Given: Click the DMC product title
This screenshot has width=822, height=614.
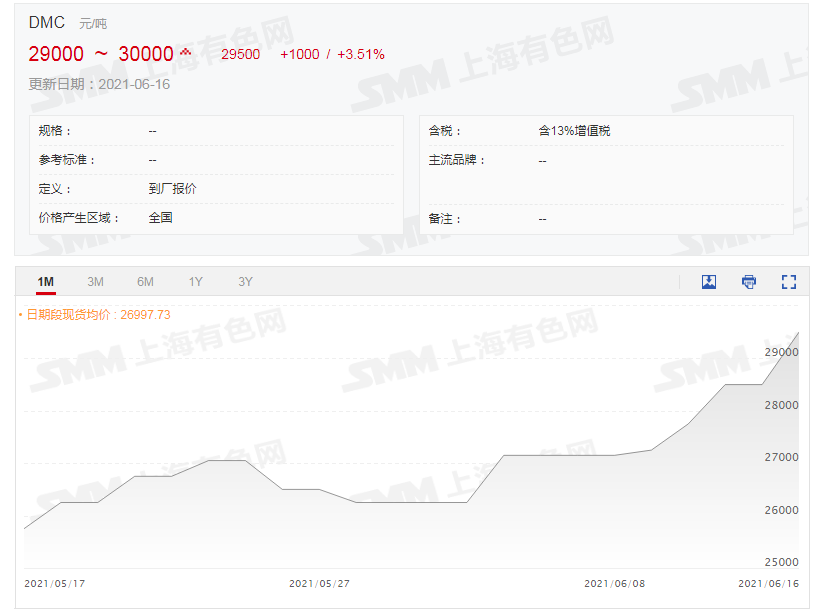Looking at the screenshot, I should (47, 23).
